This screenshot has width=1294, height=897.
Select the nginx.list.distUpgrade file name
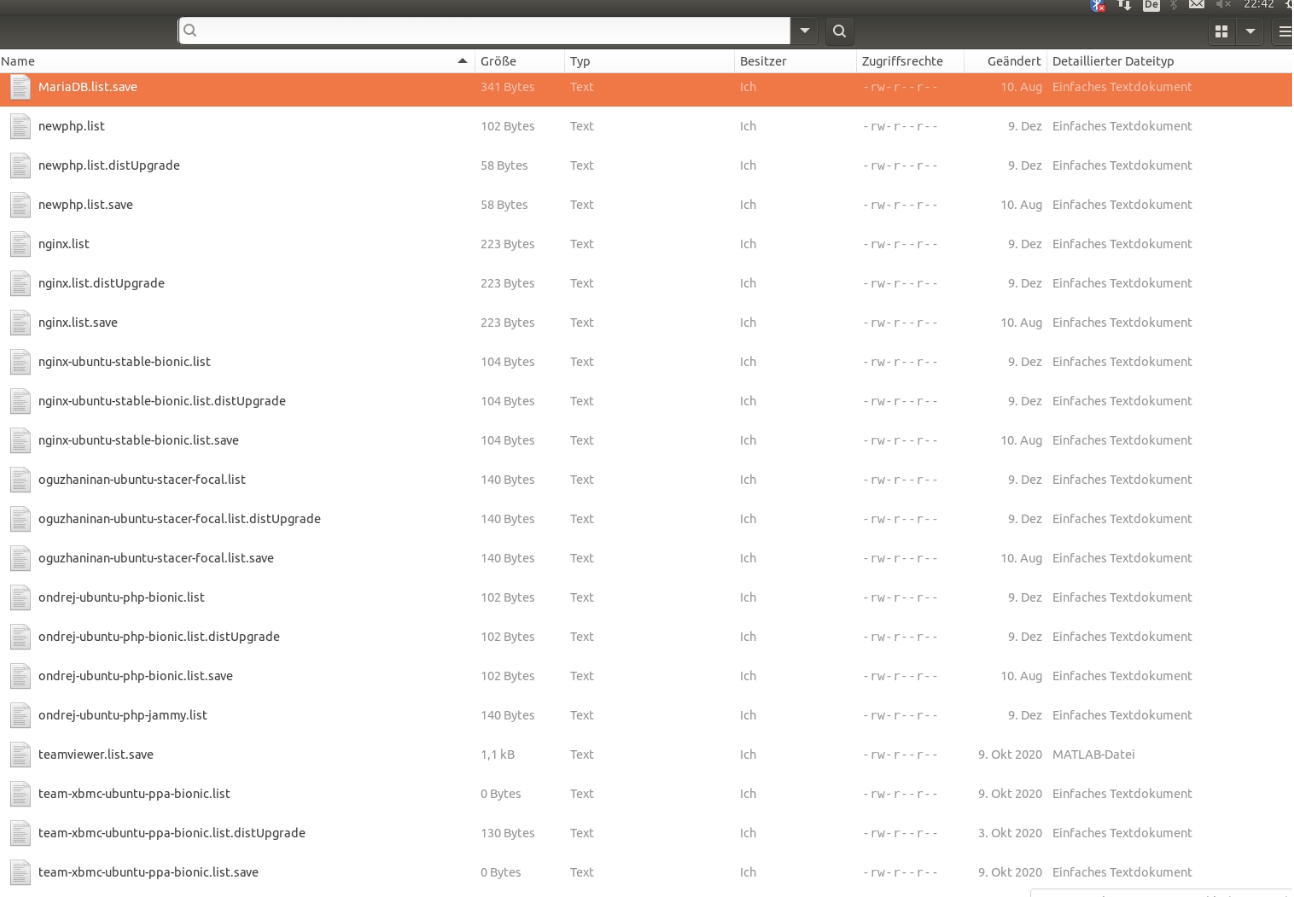pos(101,283)
